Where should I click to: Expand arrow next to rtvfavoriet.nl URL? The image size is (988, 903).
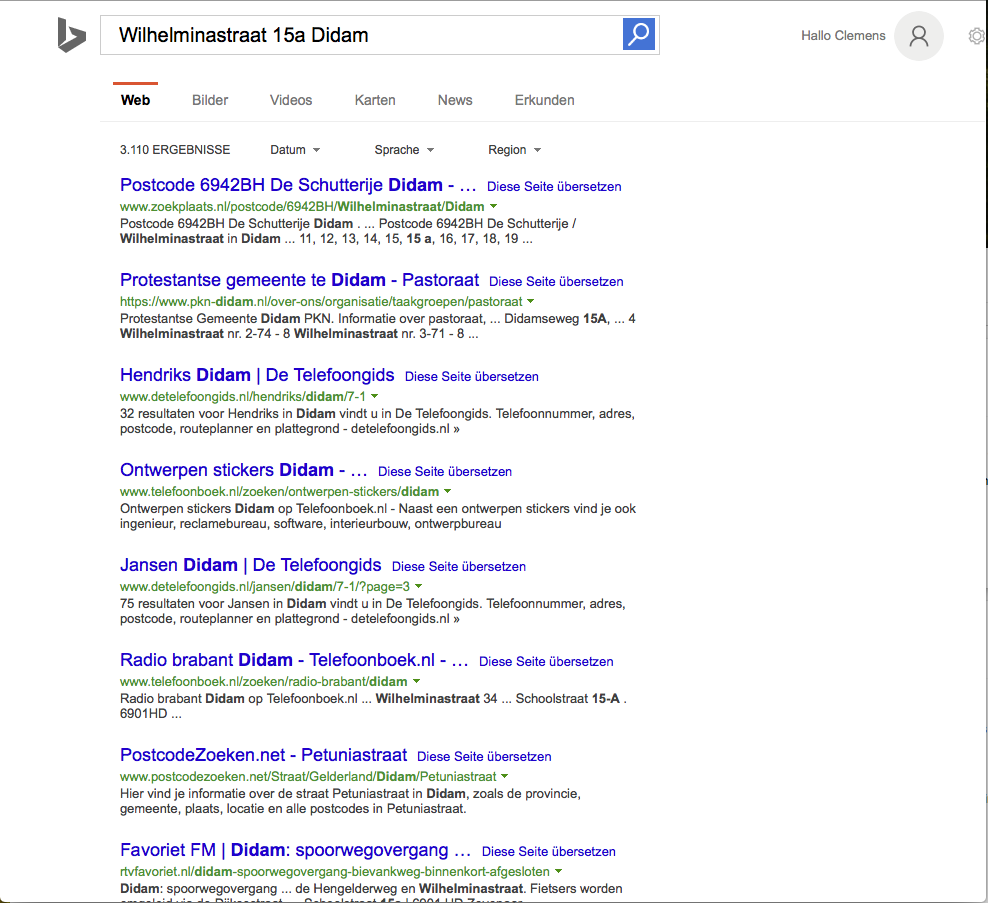tap(558, 871)
